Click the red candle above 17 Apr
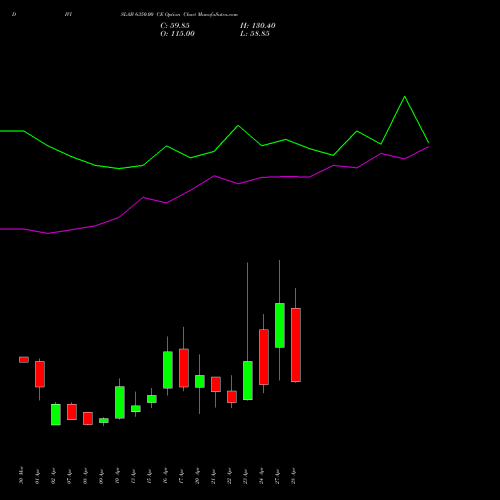Viewport: 500px width, 500px height. click(184, 368)
